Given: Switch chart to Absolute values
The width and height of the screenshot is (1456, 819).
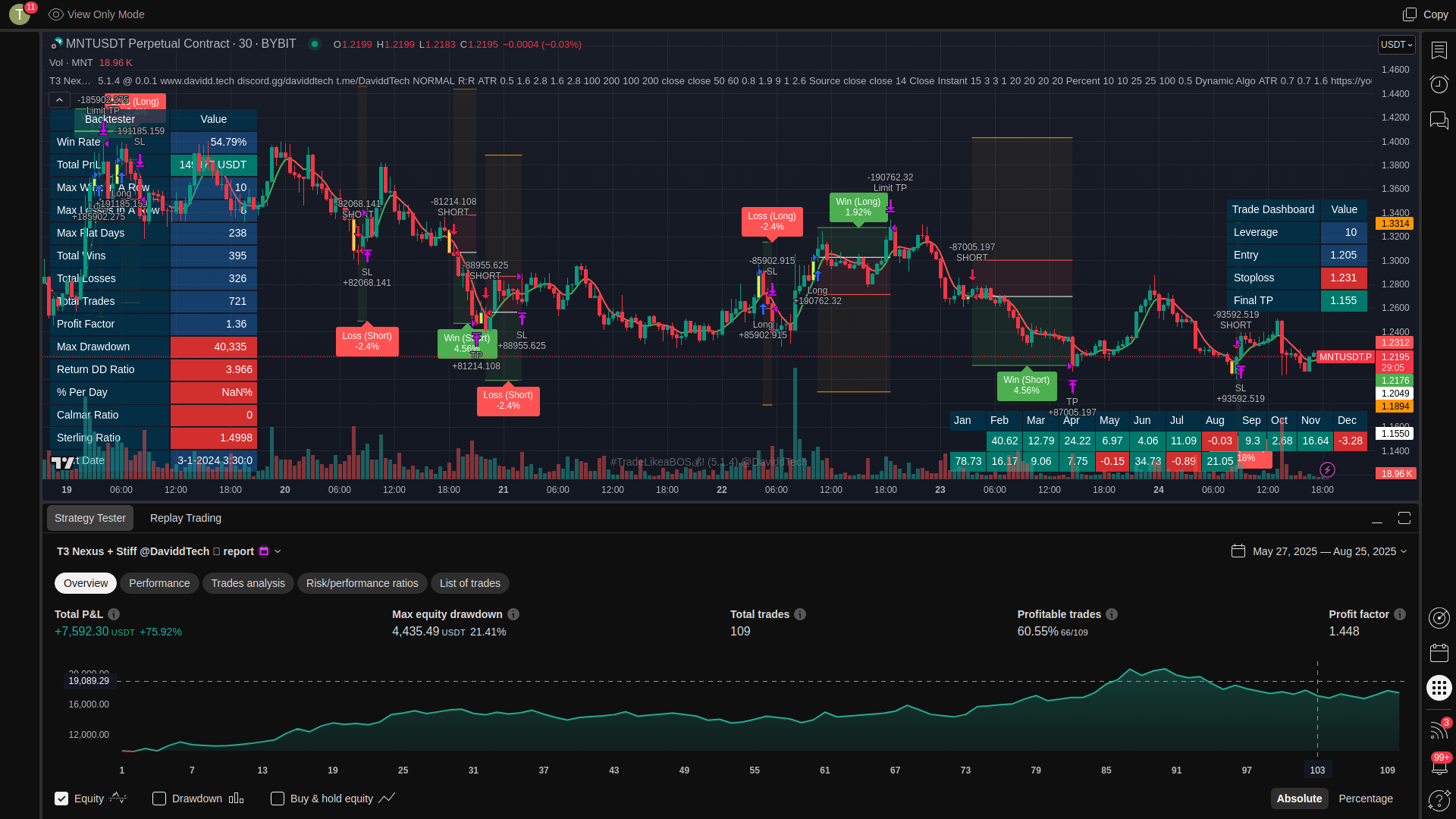Looking at the screenshot, I should click(x=1299, y=799).
